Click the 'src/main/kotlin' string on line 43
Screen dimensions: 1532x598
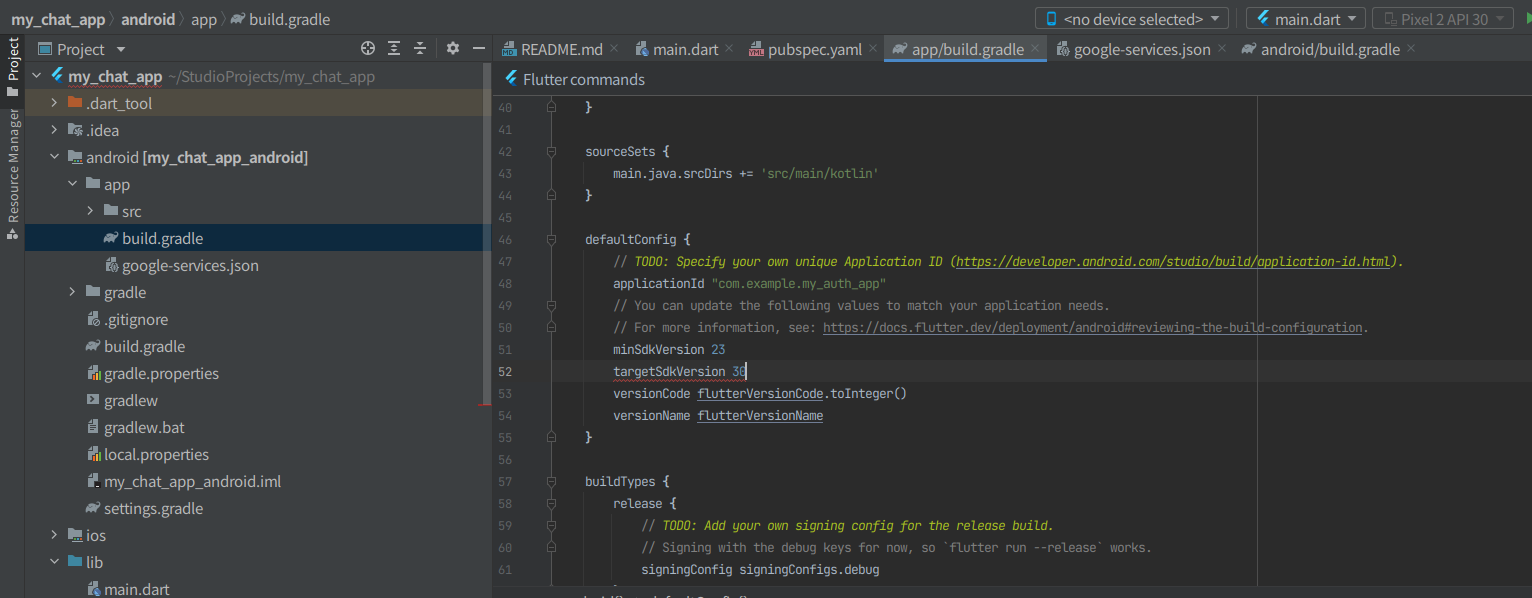pyautogui.click(x=820, y=174)
